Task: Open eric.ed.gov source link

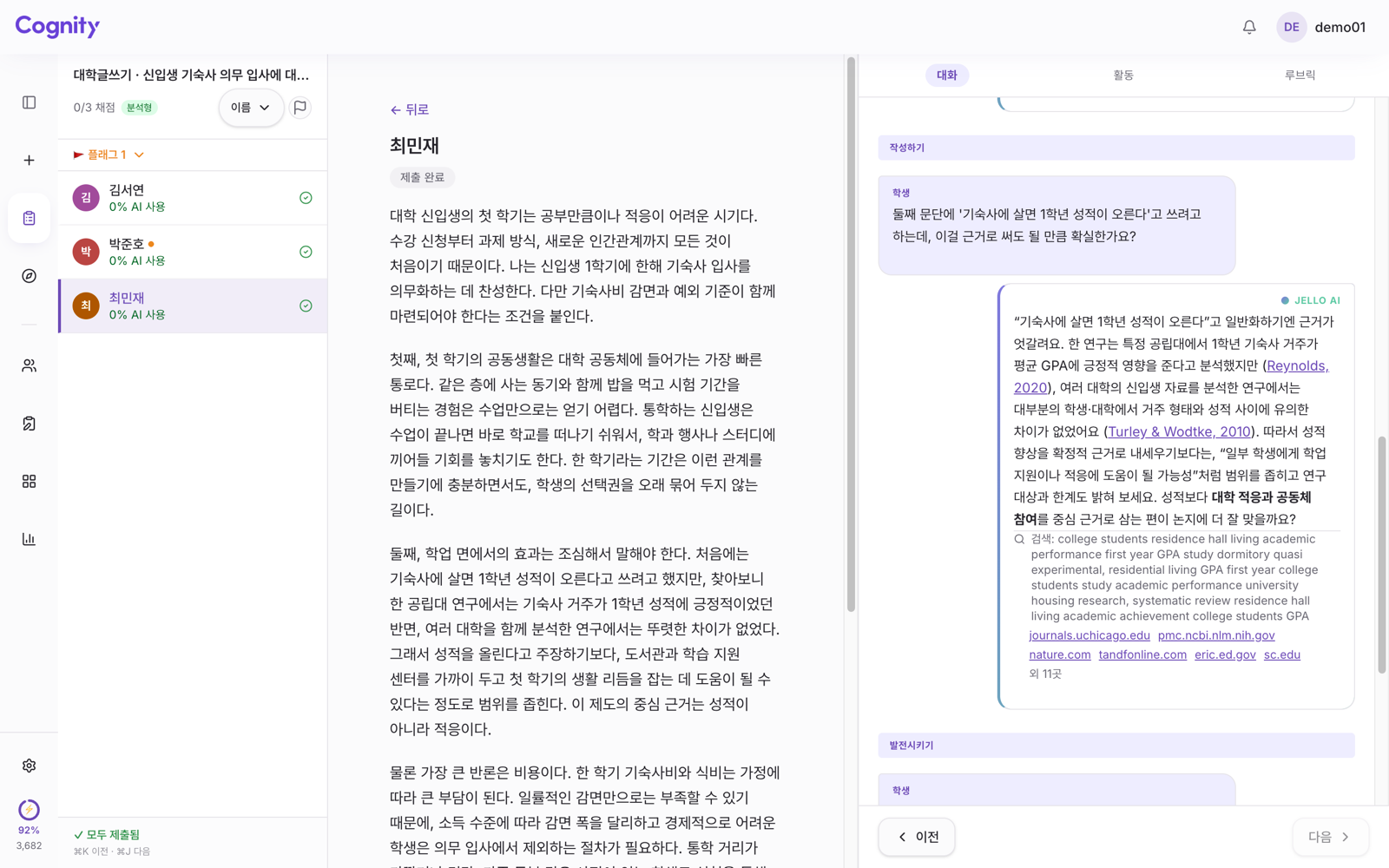Action: [1225, 654]
